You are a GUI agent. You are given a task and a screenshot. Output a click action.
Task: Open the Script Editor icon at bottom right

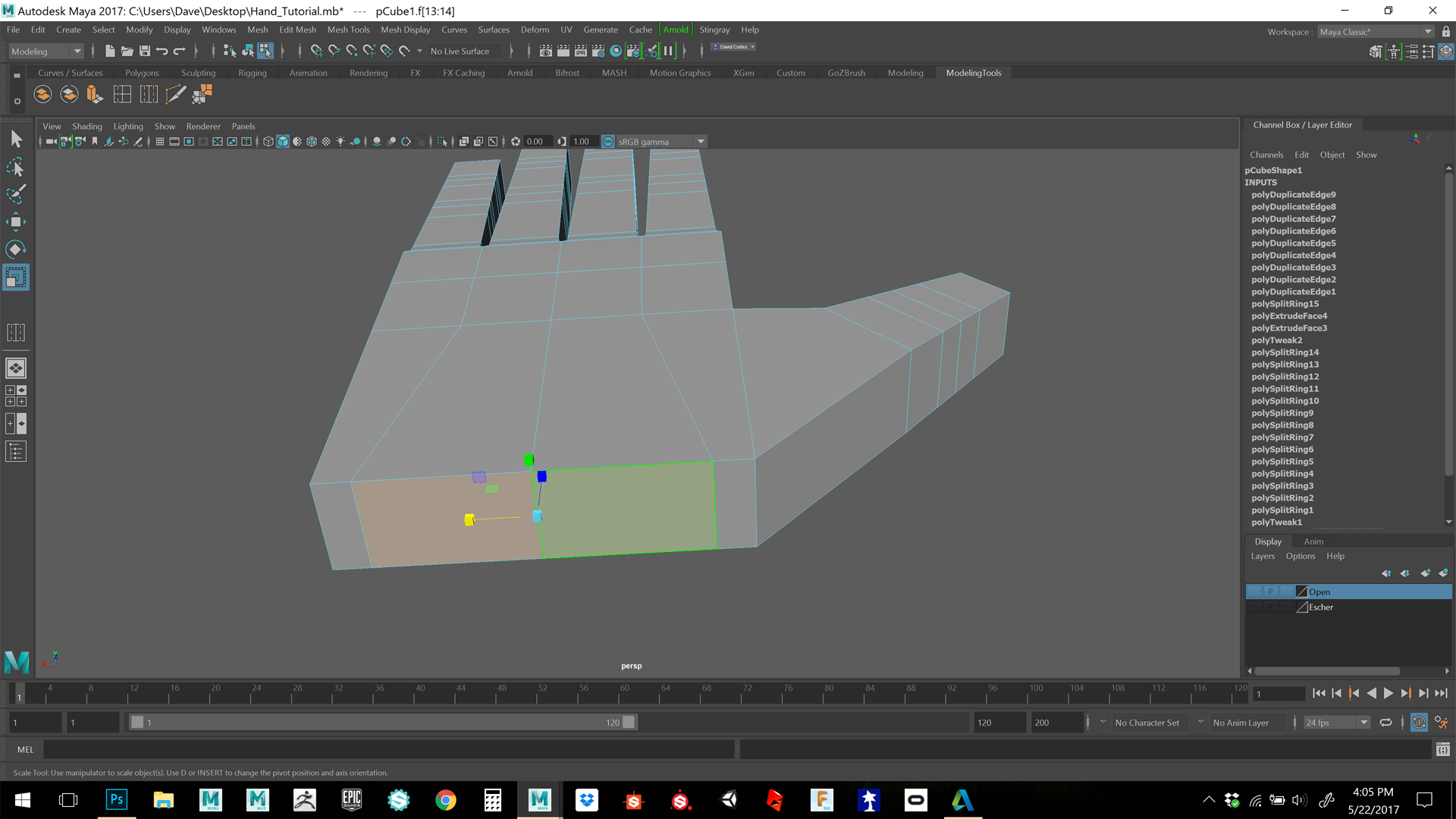click(1442, 750)
